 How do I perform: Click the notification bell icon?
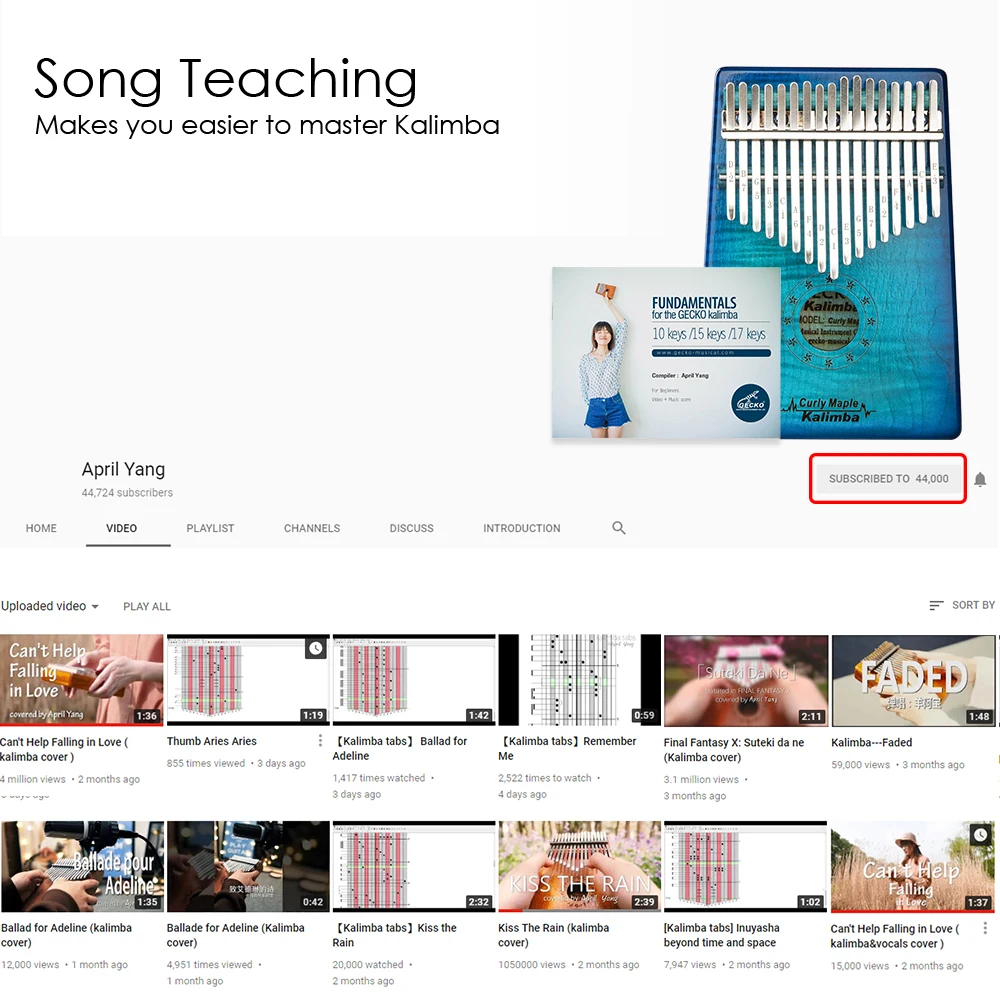coord(980,479)
